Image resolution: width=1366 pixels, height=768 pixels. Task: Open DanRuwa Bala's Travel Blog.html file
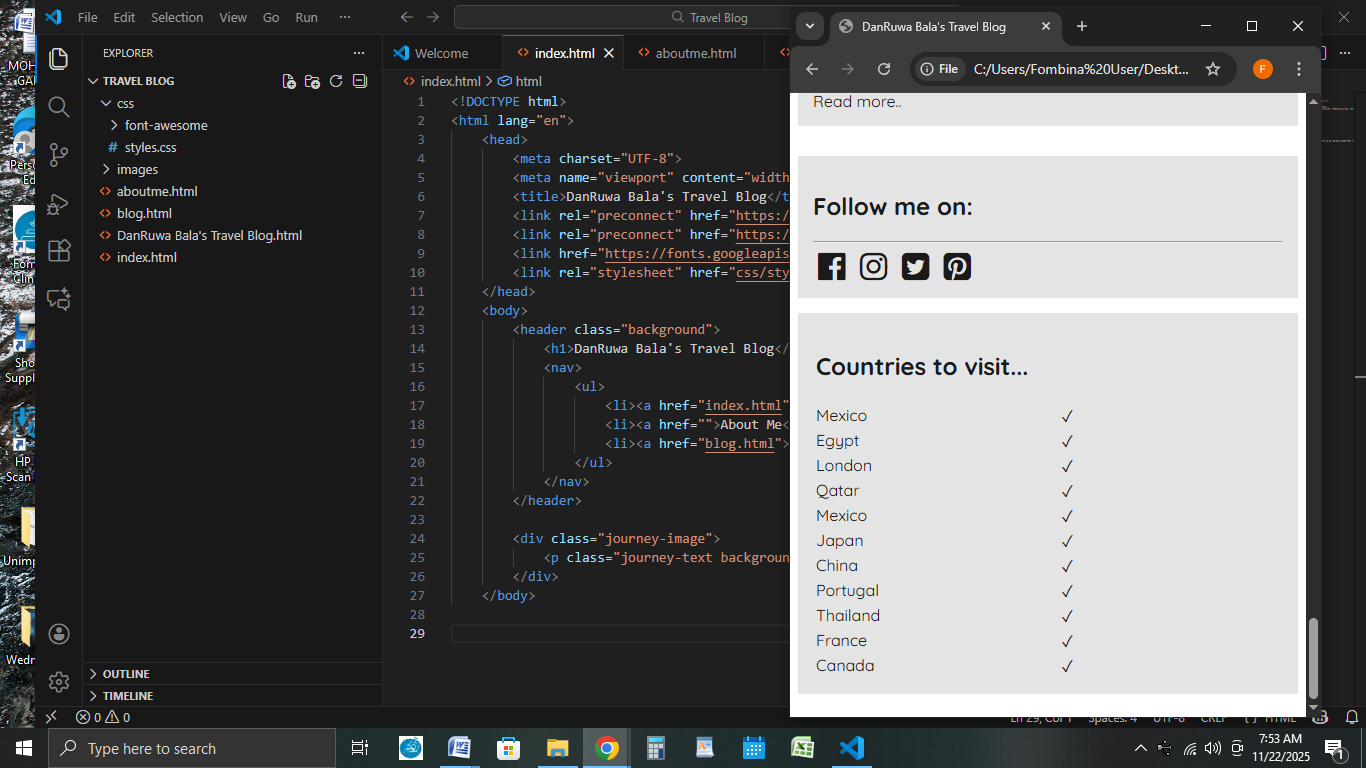coord(232,235)
